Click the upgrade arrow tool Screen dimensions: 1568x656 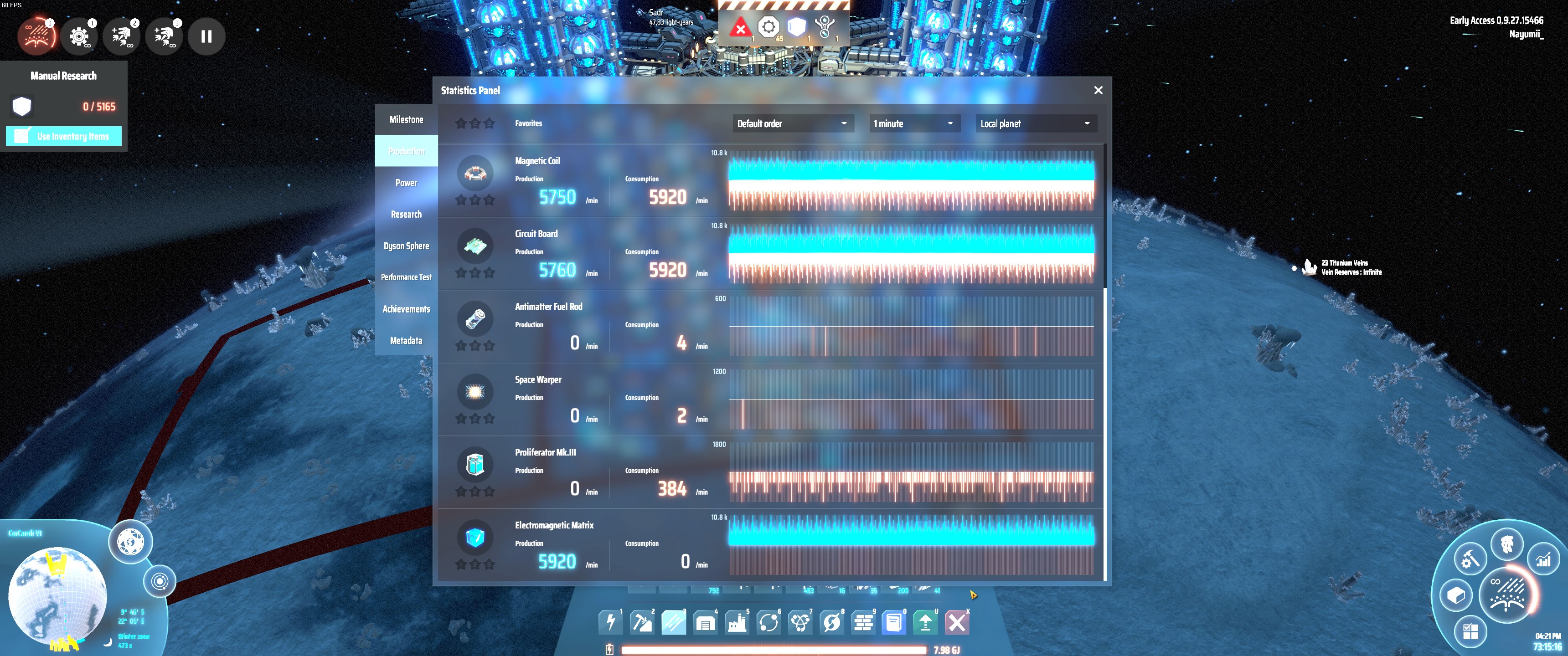[x=925, y=622]
